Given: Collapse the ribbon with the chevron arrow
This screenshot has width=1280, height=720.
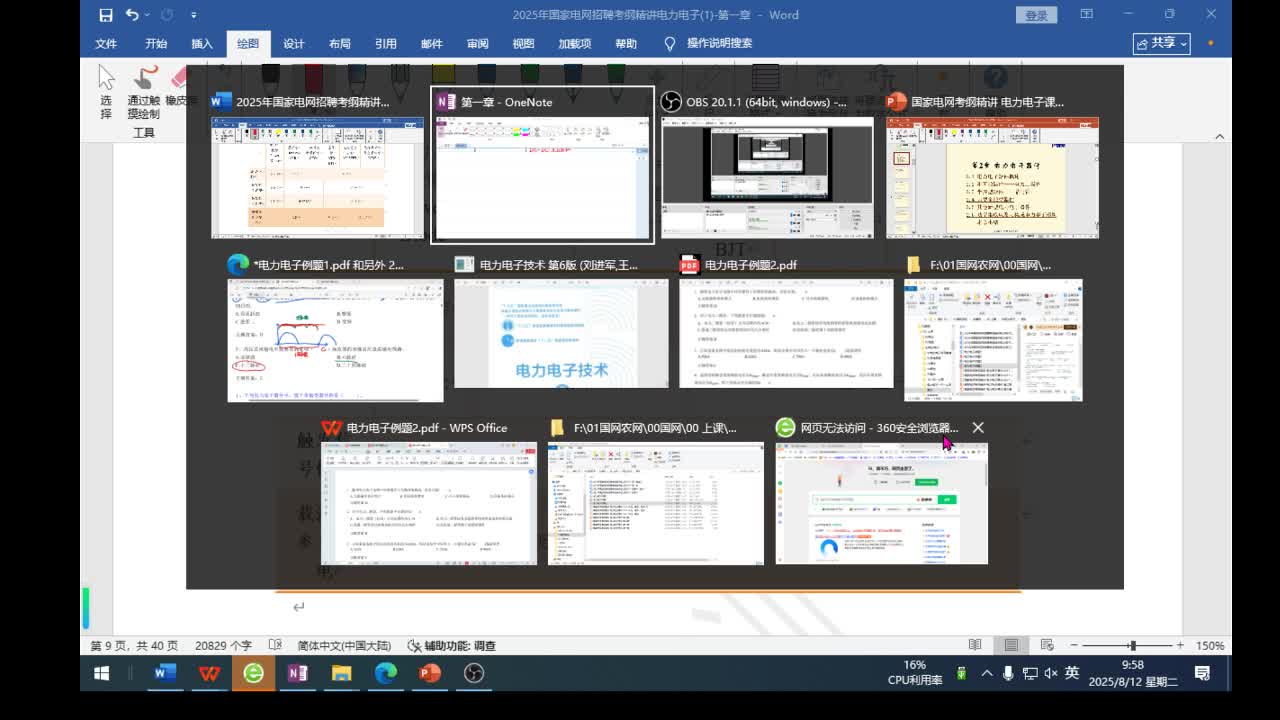Looking at the screenshot, I should click(1219, 136).
